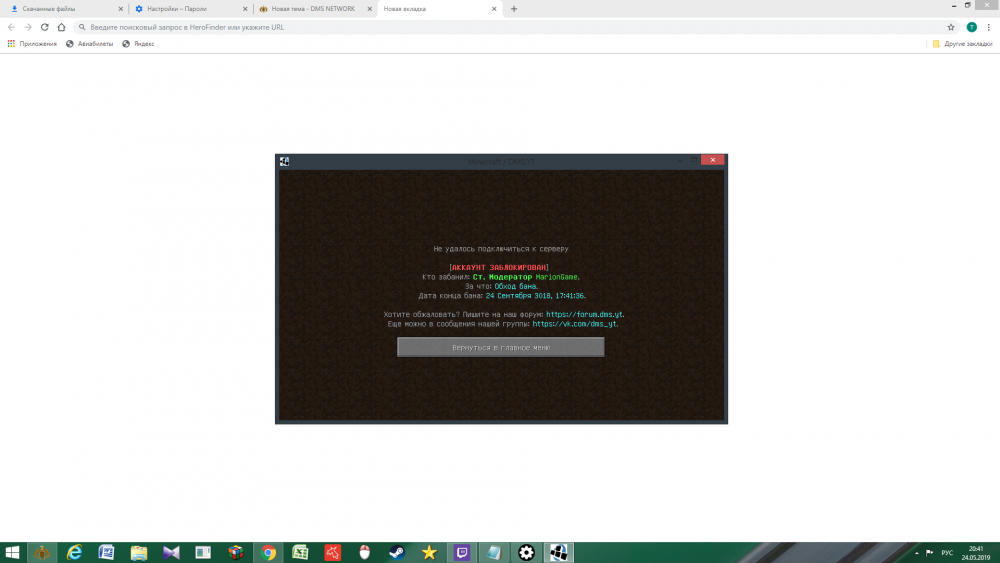This screenshot has width=1000, height=563.
Task: Click the browser back arrow
Action: pos(11,27)
